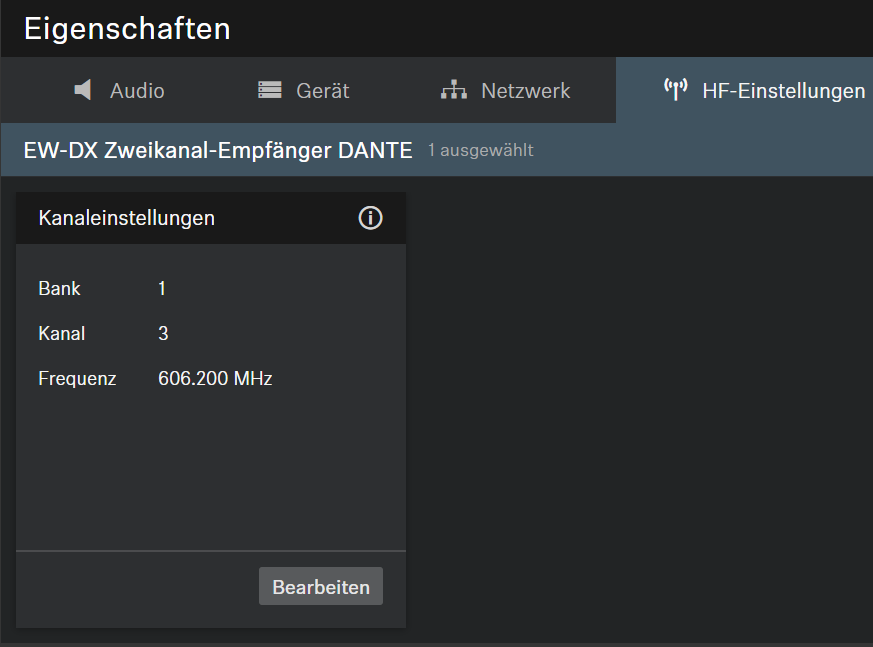The width and height of the screenshot is (873, 647).
Task: Switch to the Audio tab
Action: [x=137, y=91]
